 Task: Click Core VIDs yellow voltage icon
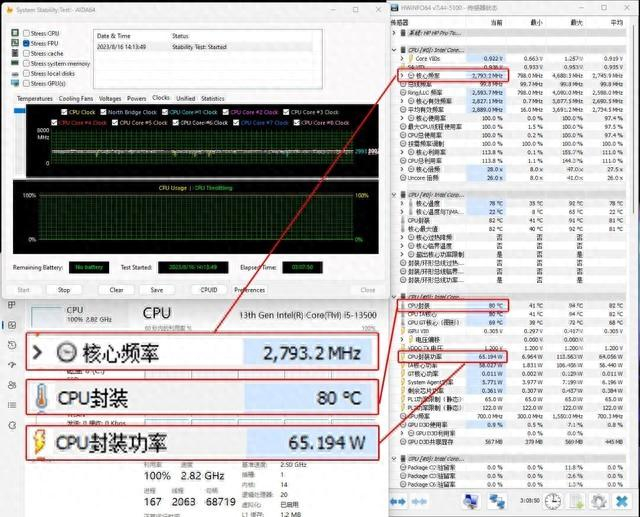pyautogui.click(x=411, y=59)
